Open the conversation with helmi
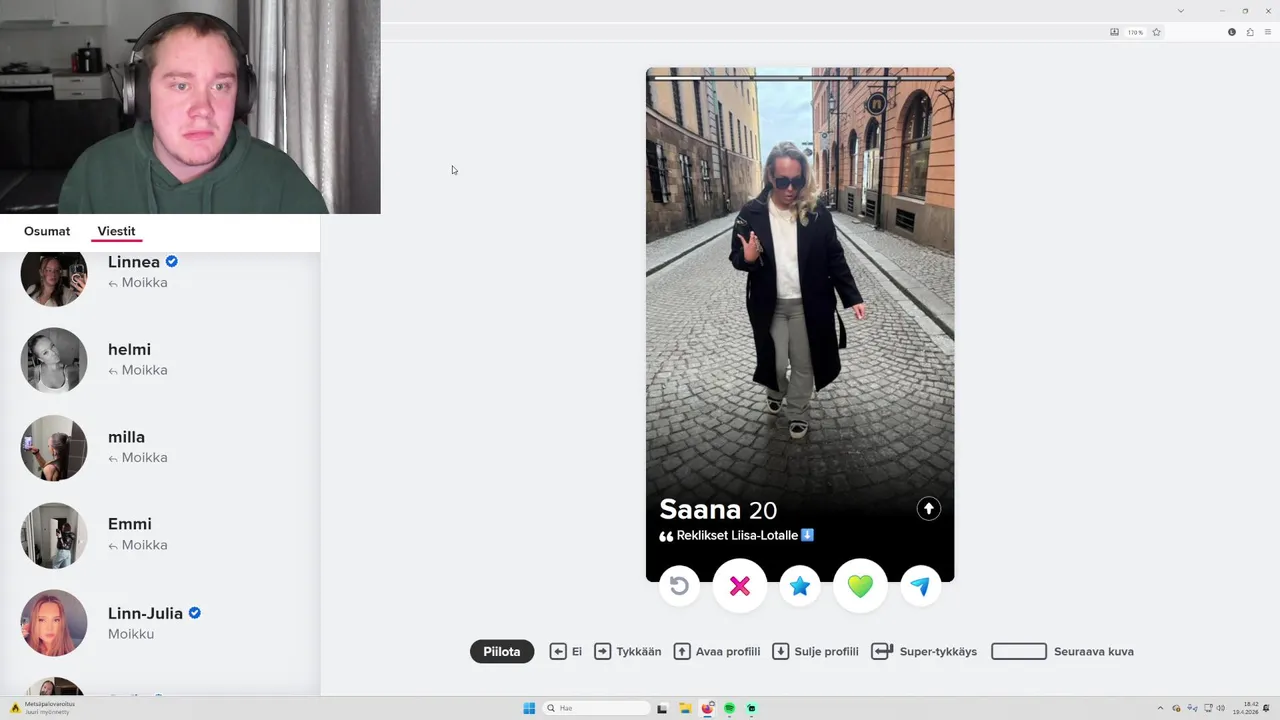Image resolution: width=1280 pixels, height=720 pixels. pyautogui.click(x=160, y=360)
